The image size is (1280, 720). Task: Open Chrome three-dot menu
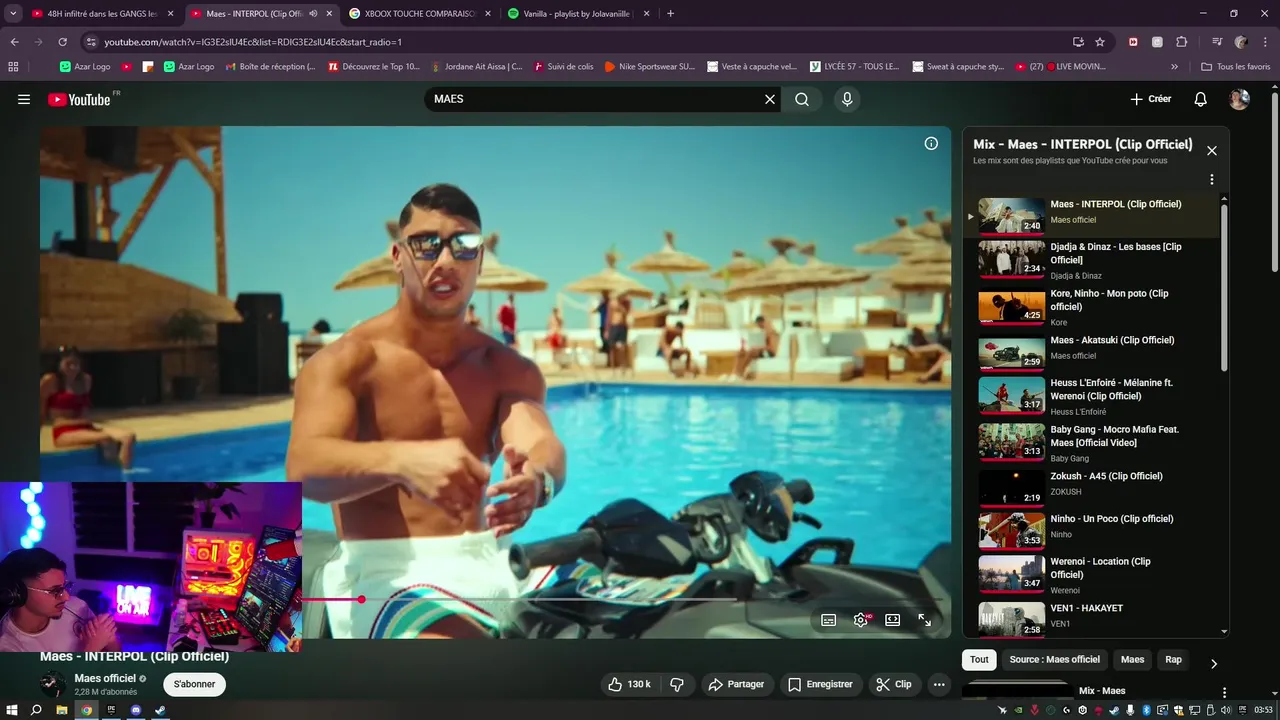coord(1265,42)
